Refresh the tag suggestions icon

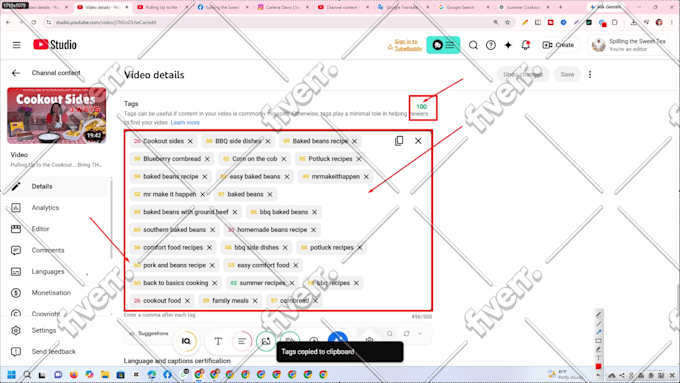coord(406,334)
